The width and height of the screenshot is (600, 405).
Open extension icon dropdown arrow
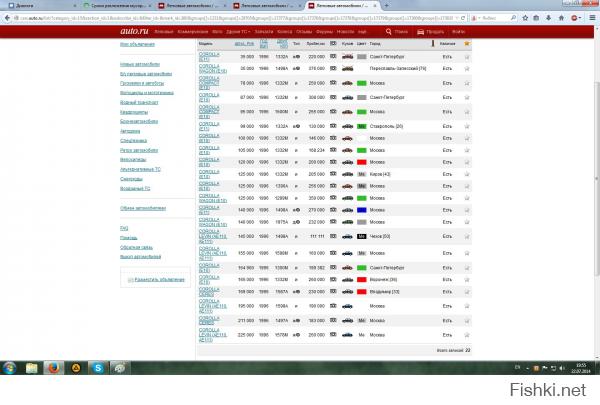pyautogui.click(x=580, y=18)
